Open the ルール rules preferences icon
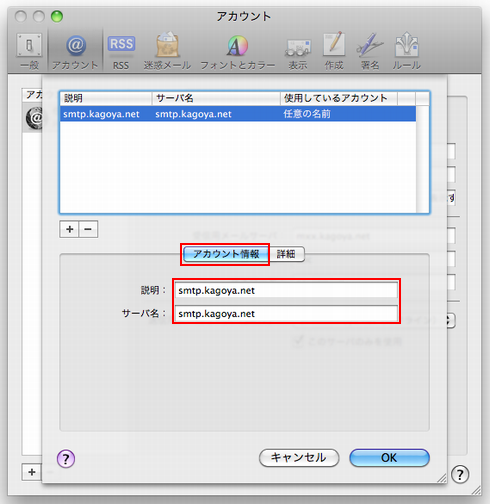The width and height of the screenshot is (490, 504). tap(406, 51)
